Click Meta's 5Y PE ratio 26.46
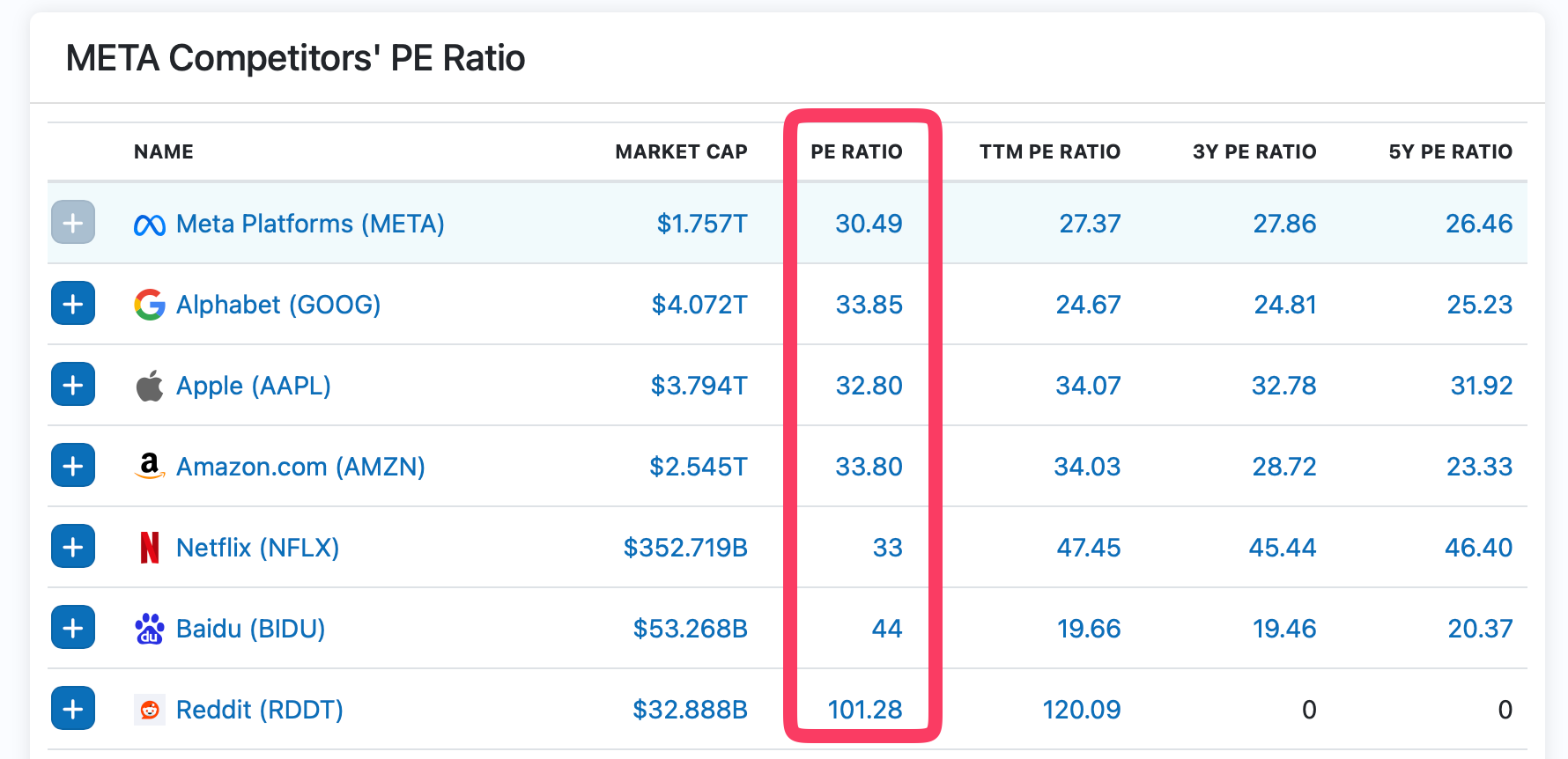Image resolution: width=1568 pixels, height=759 pixels. tap(1479, 224)
